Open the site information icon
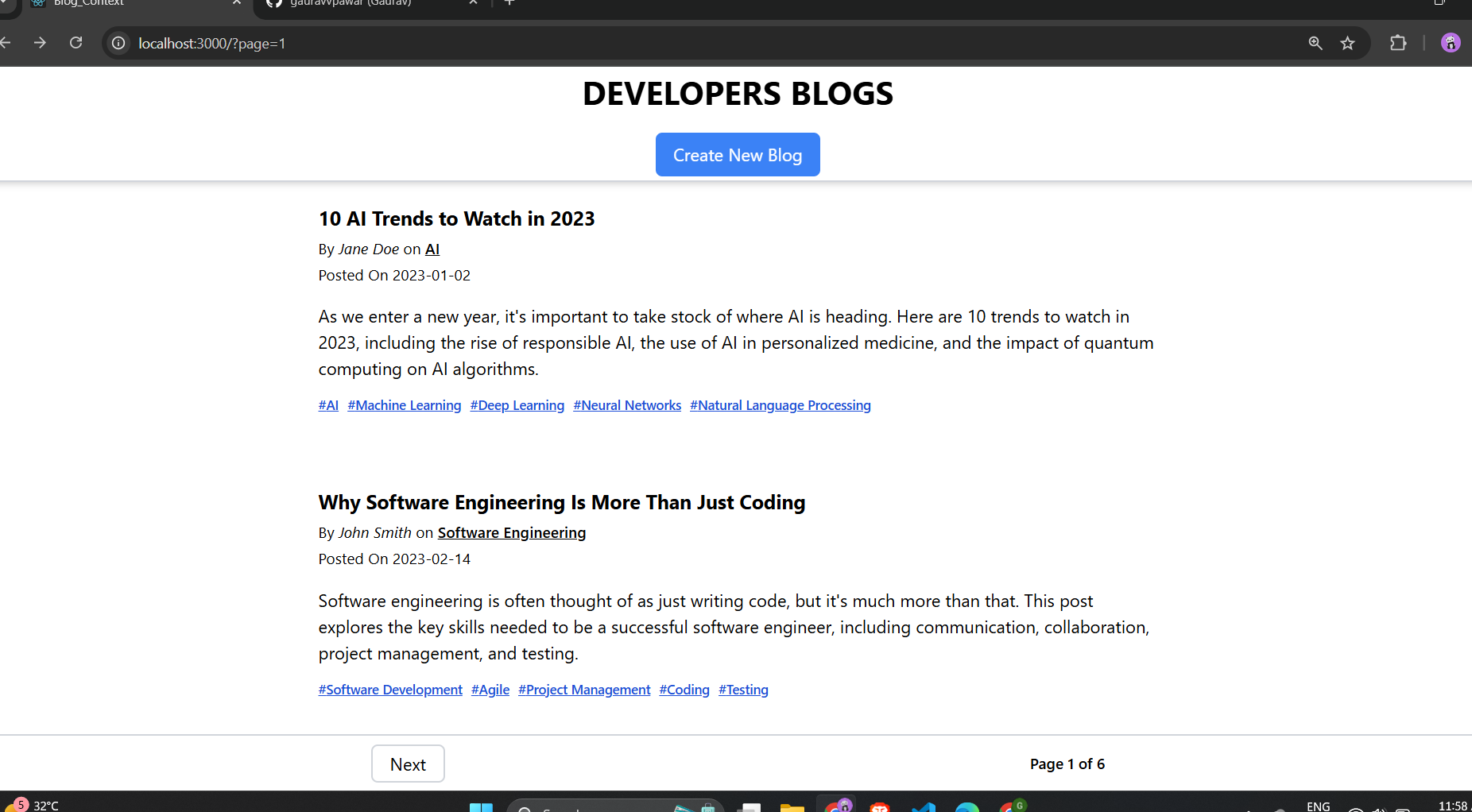This screenshot has width=1472, height=812. [118, 43]
